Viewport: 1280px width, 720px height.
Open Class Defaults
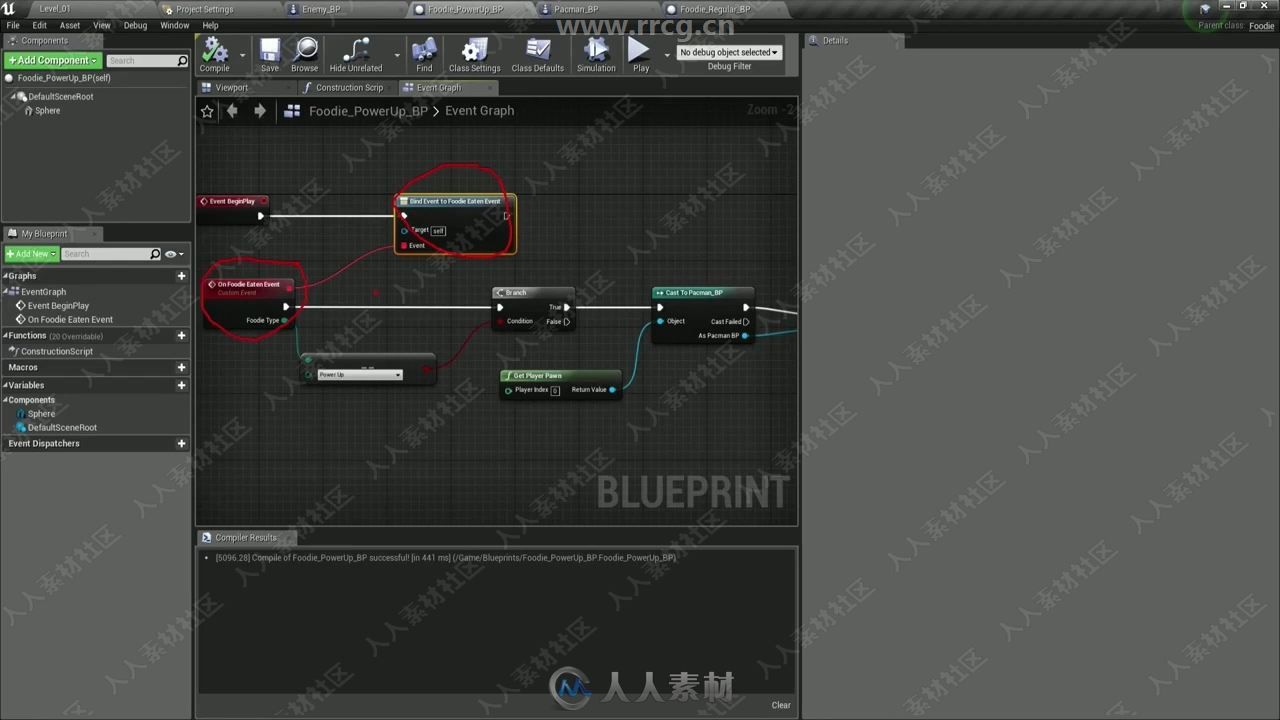pyautogui.click(x=538, y=55)
